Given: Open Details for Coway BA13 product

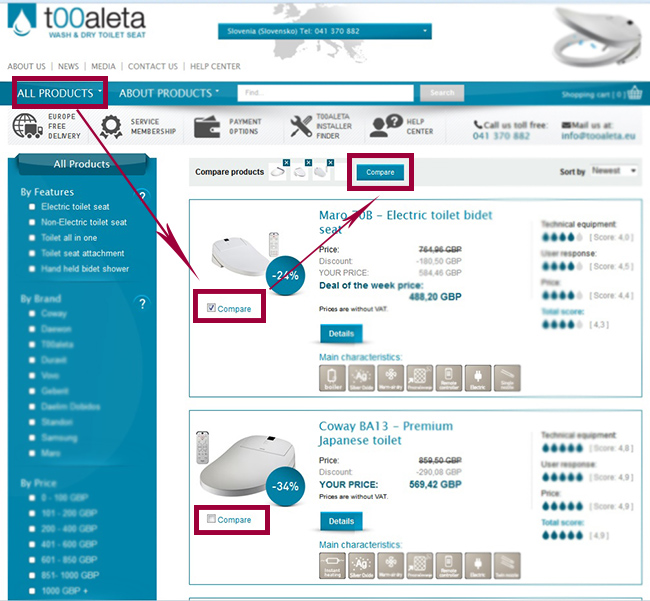Looking at the screenshot, I should click(341, 521).
